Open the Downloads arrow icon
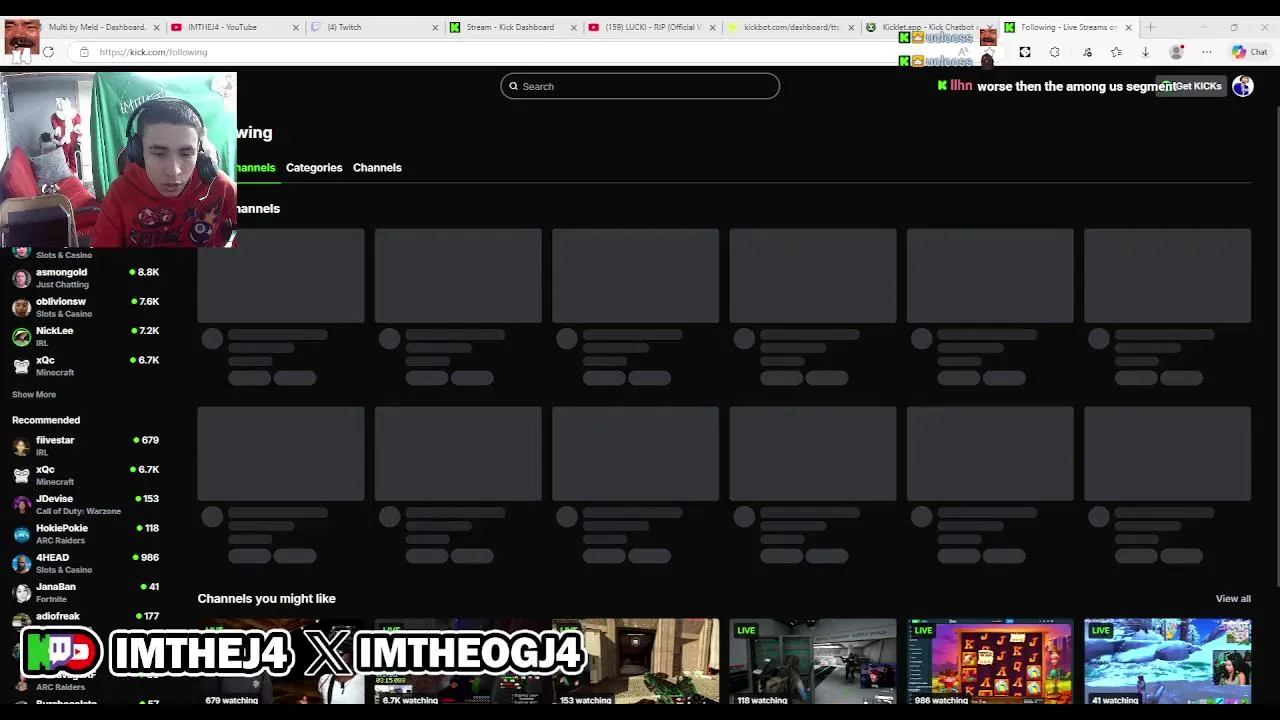1280x720 pixels. (x=1145, y=52)
